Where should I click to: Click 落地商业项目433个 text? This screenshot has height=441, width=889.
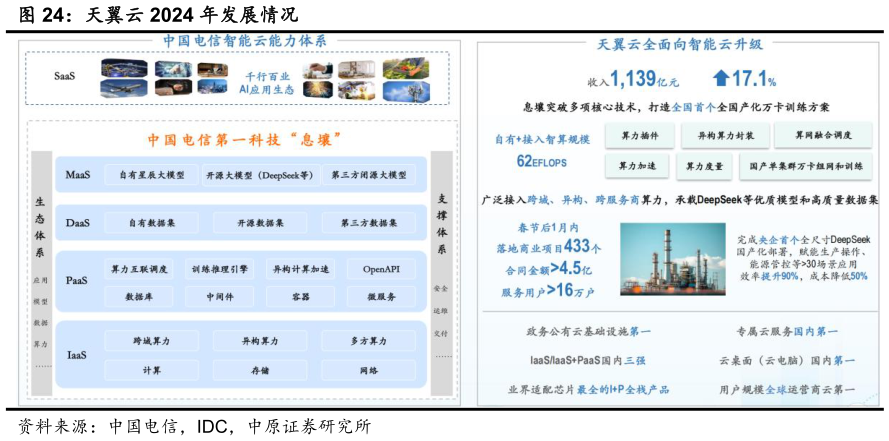(551, 247)
